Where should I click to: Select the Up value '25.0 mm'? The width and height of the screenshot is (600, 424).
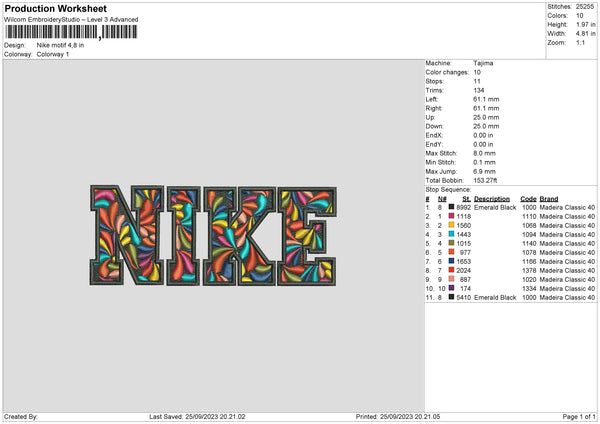pos(486,117)
